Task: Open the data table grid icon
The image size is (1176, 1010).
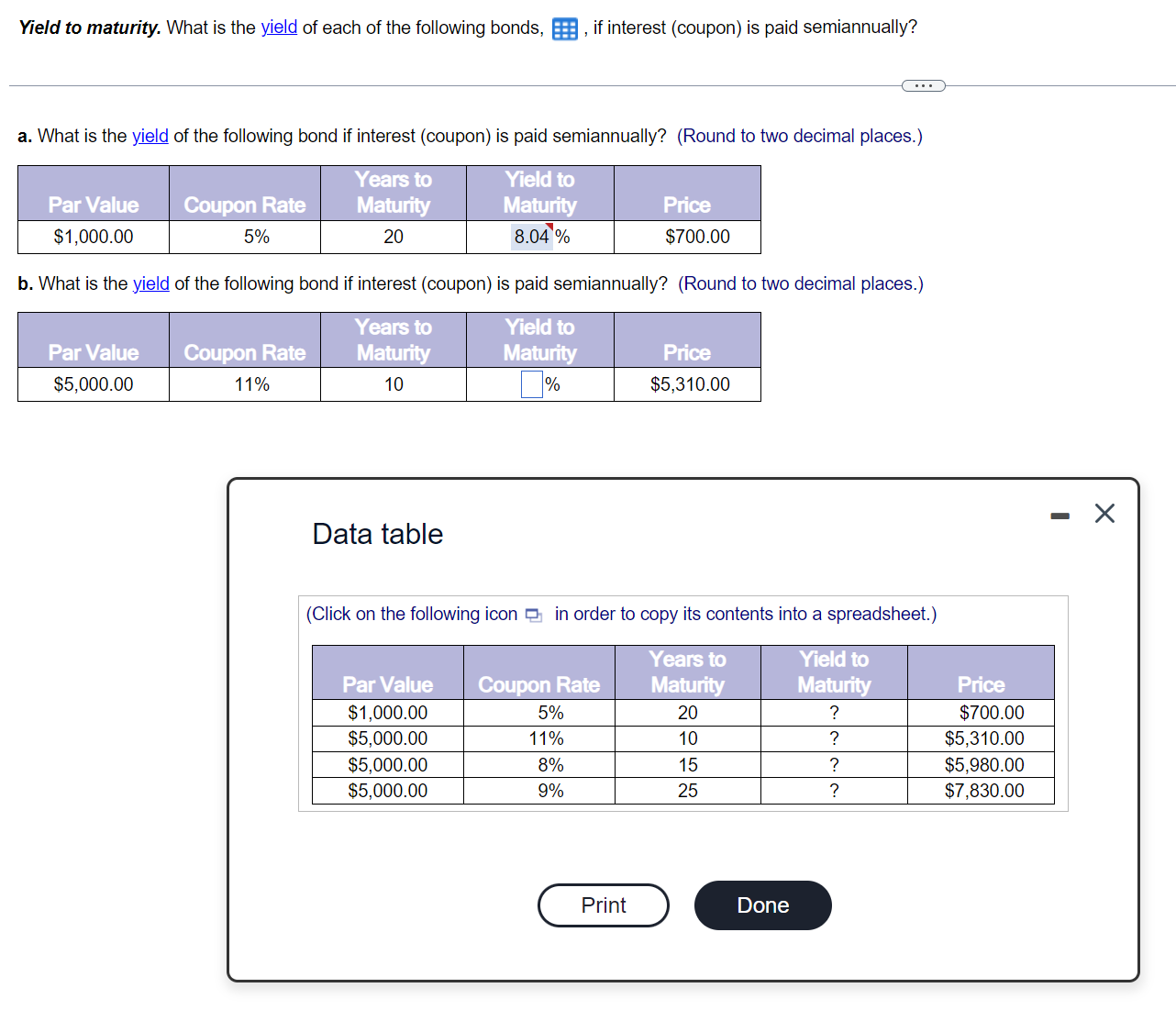Action: [x=565, y=28]
